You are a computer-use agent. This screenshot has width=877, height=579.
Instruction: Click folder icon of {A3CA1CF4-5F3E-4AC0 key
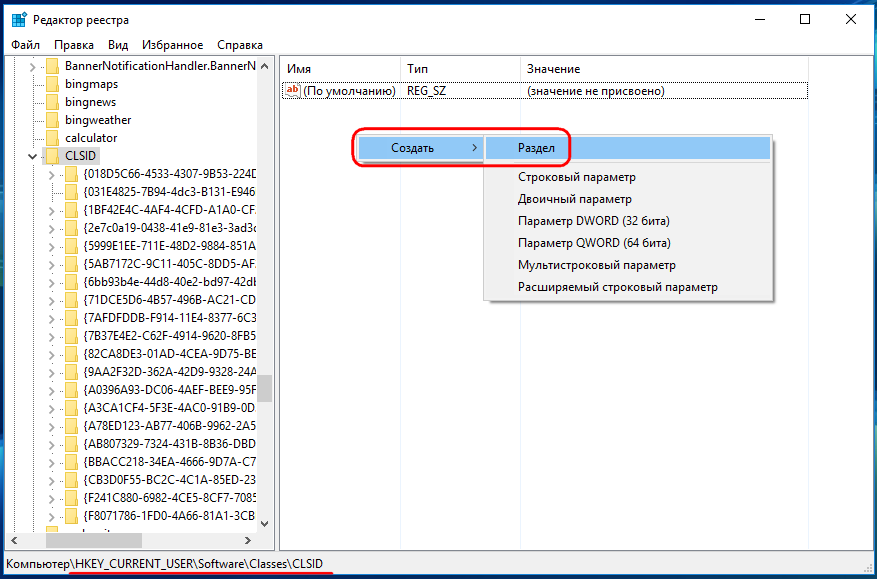tap(71, 408)
